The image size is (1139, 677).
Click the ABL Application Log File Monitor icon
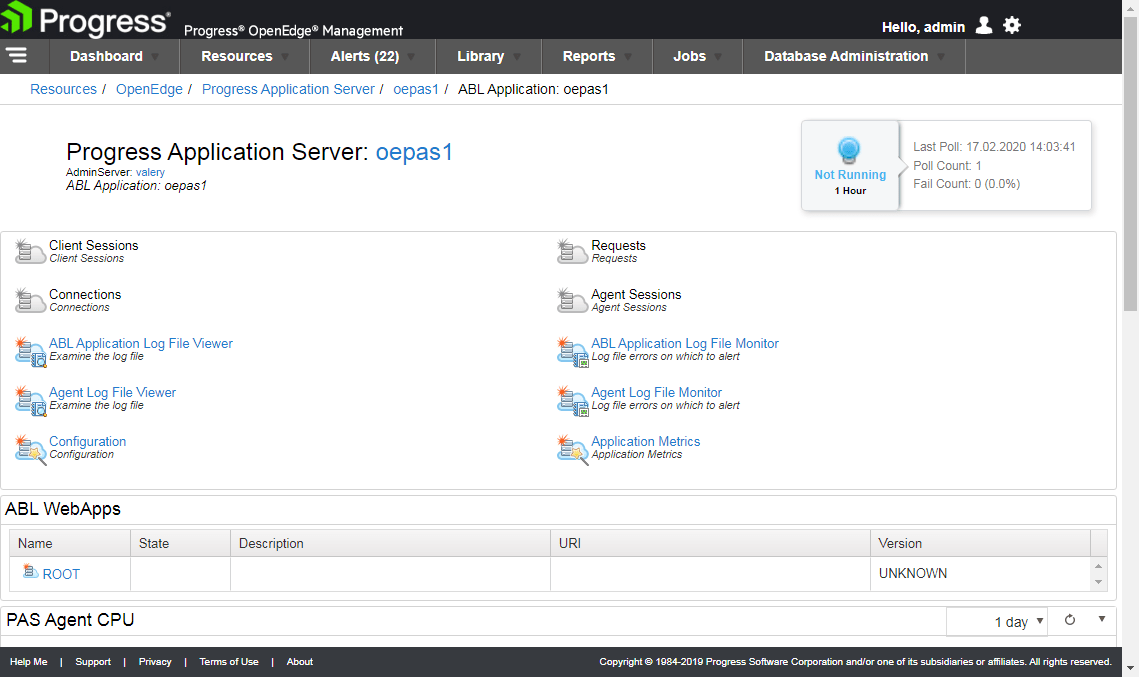click(572, 351)
